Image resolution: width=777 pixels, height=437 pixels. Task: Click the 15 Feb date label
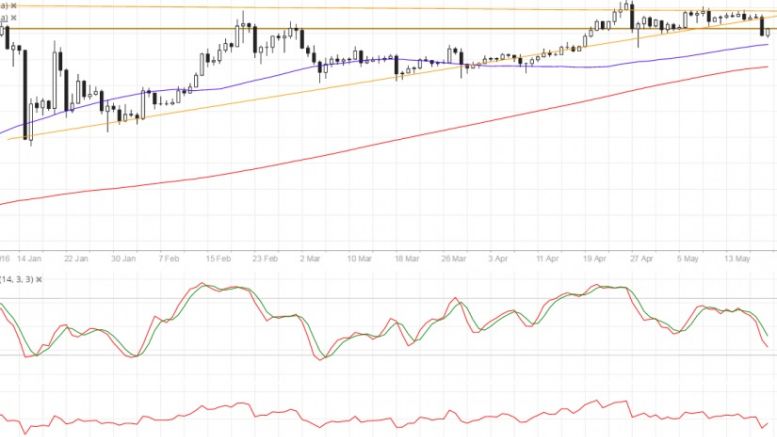(x=220, y=258)
